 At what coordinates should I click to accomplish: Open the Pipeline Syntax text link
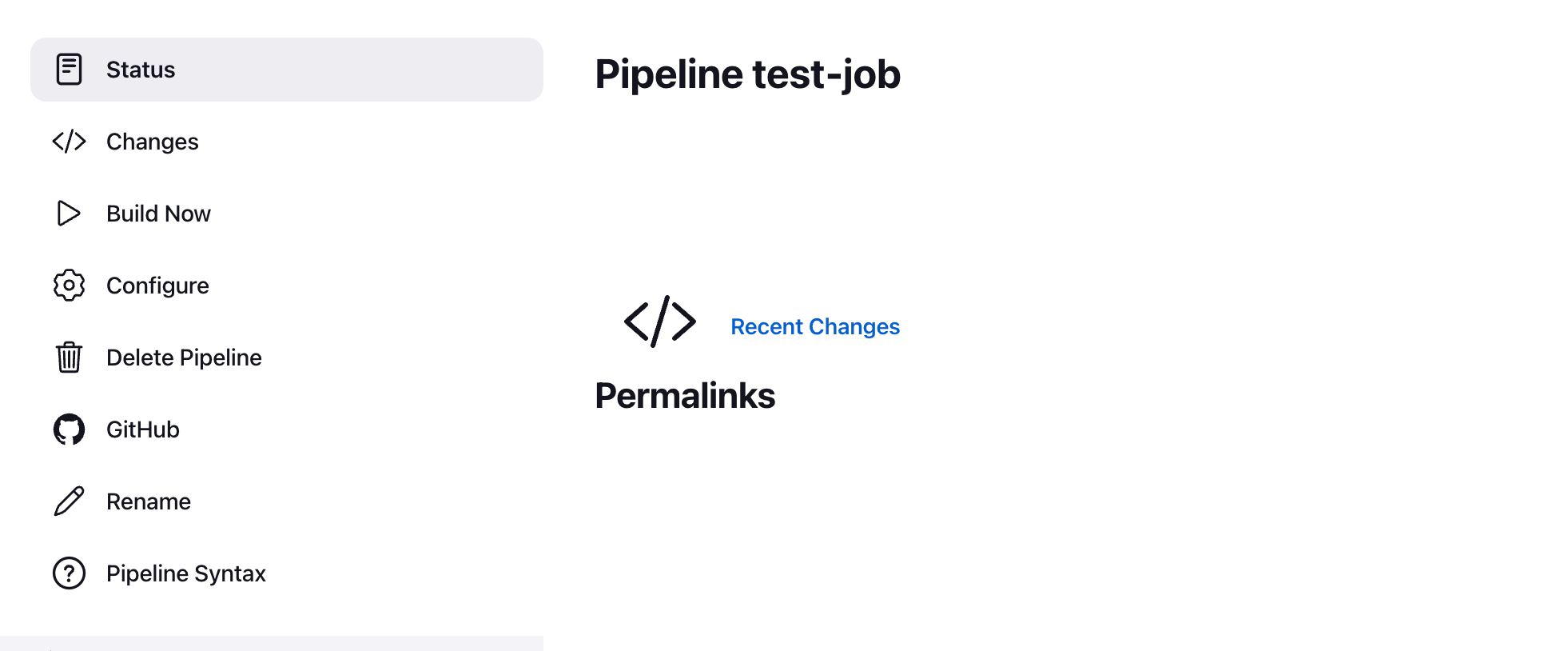click(x=185, y=573)
